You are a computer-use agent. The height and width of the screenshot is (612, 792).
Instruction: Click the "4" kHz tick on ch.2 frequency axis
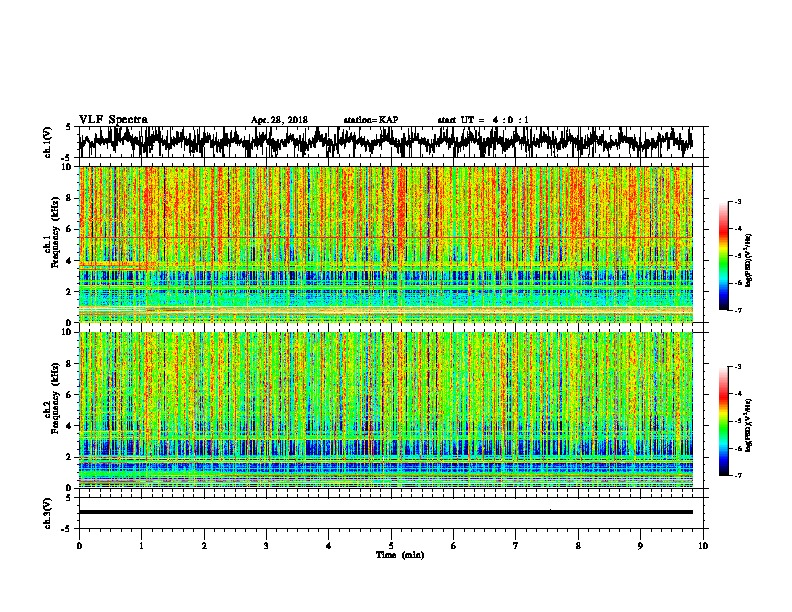70,426
